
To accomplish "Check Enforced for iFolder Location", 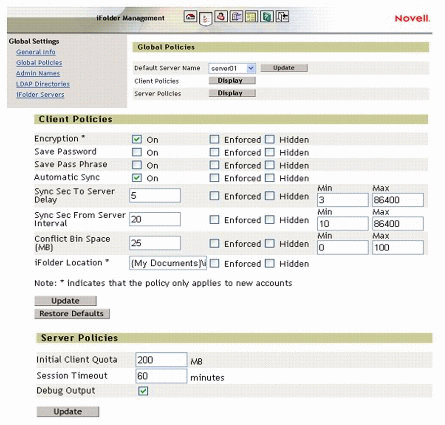I will [x=214, y=264].
